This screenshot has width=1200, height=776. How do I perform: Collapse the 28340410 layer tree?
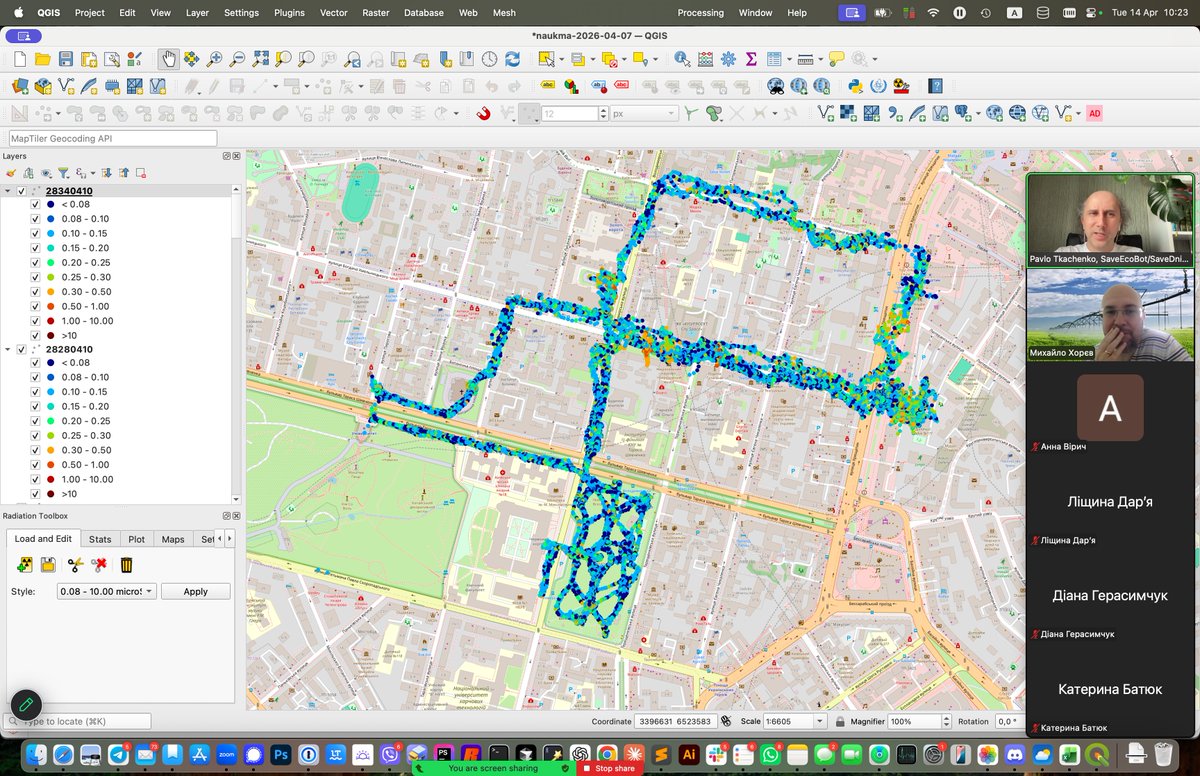click(9, 191)
